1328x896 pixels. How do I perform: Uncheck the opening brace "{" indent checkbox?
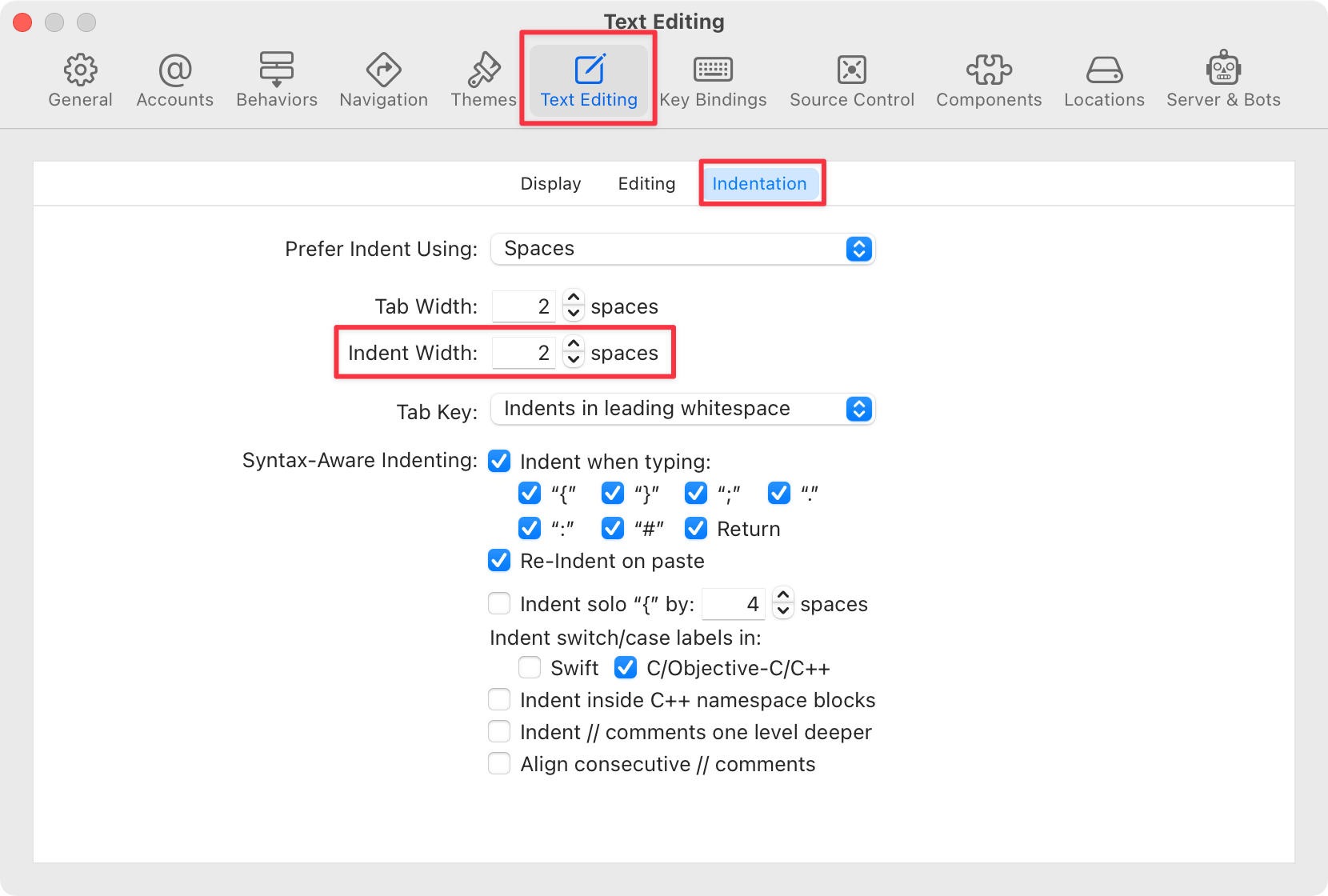[530, 493]
